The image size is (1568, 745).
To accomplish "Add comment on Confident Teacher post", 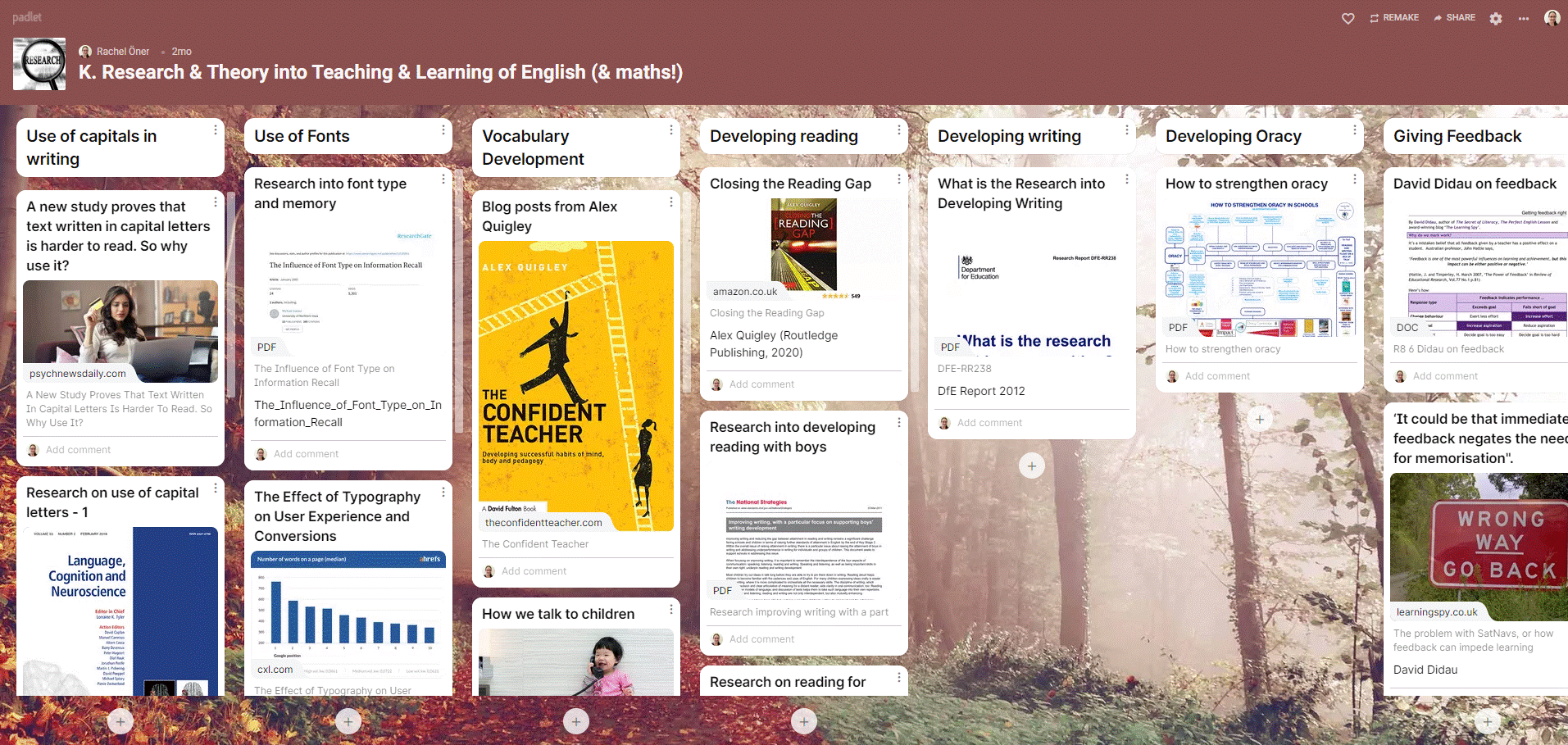I will pos(534,571).
